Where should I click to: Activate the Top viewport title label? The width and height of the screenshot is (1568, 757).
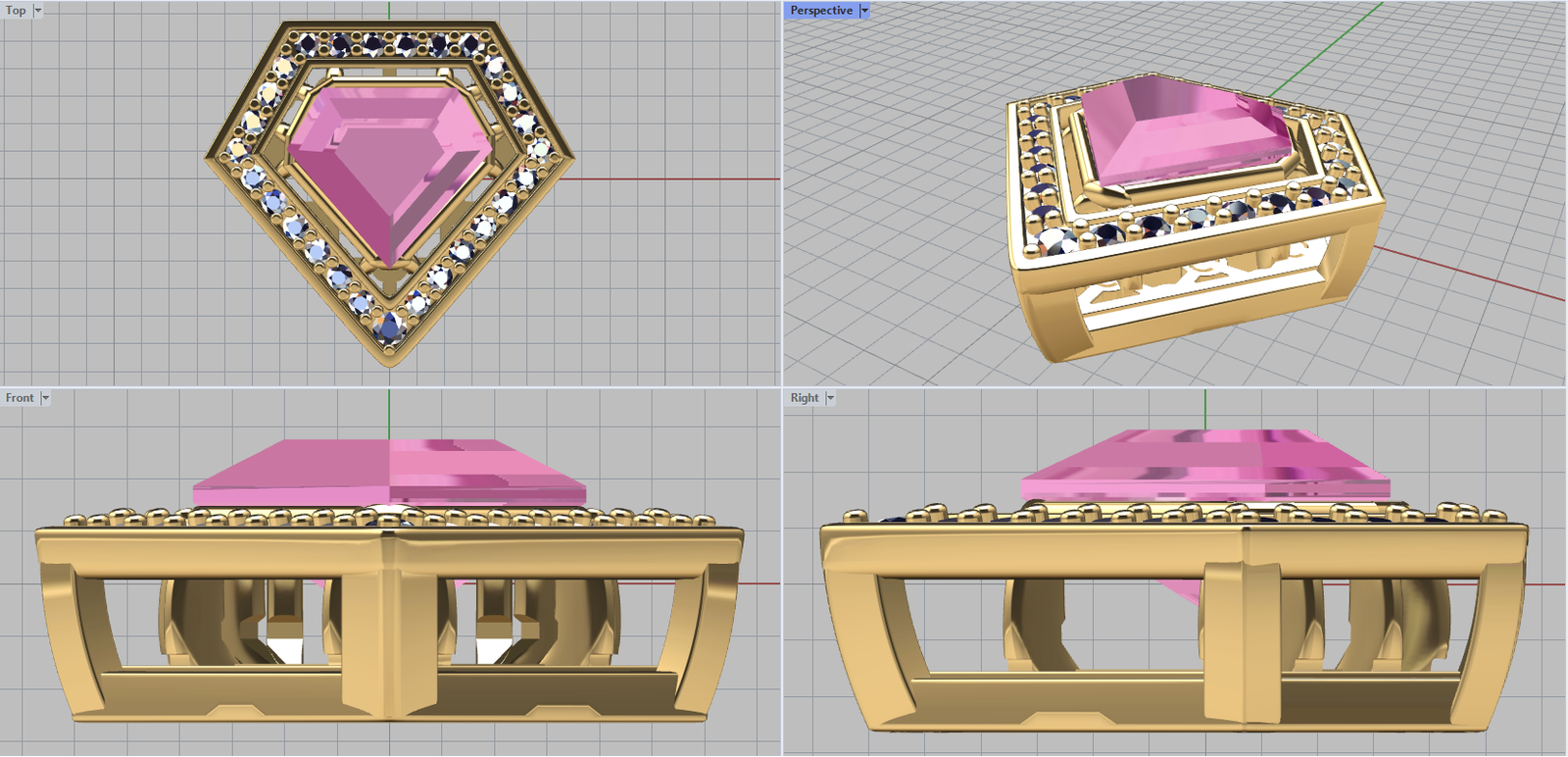click(16, 11)
